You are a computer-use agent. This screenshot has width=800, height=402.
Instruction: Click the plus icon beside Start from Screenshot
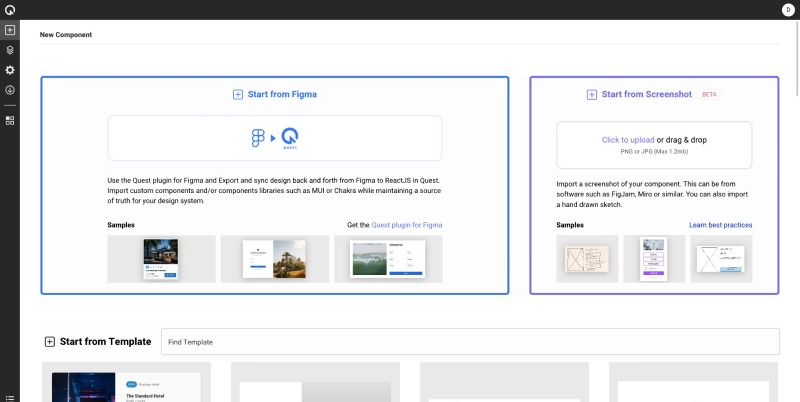(591, 94)
